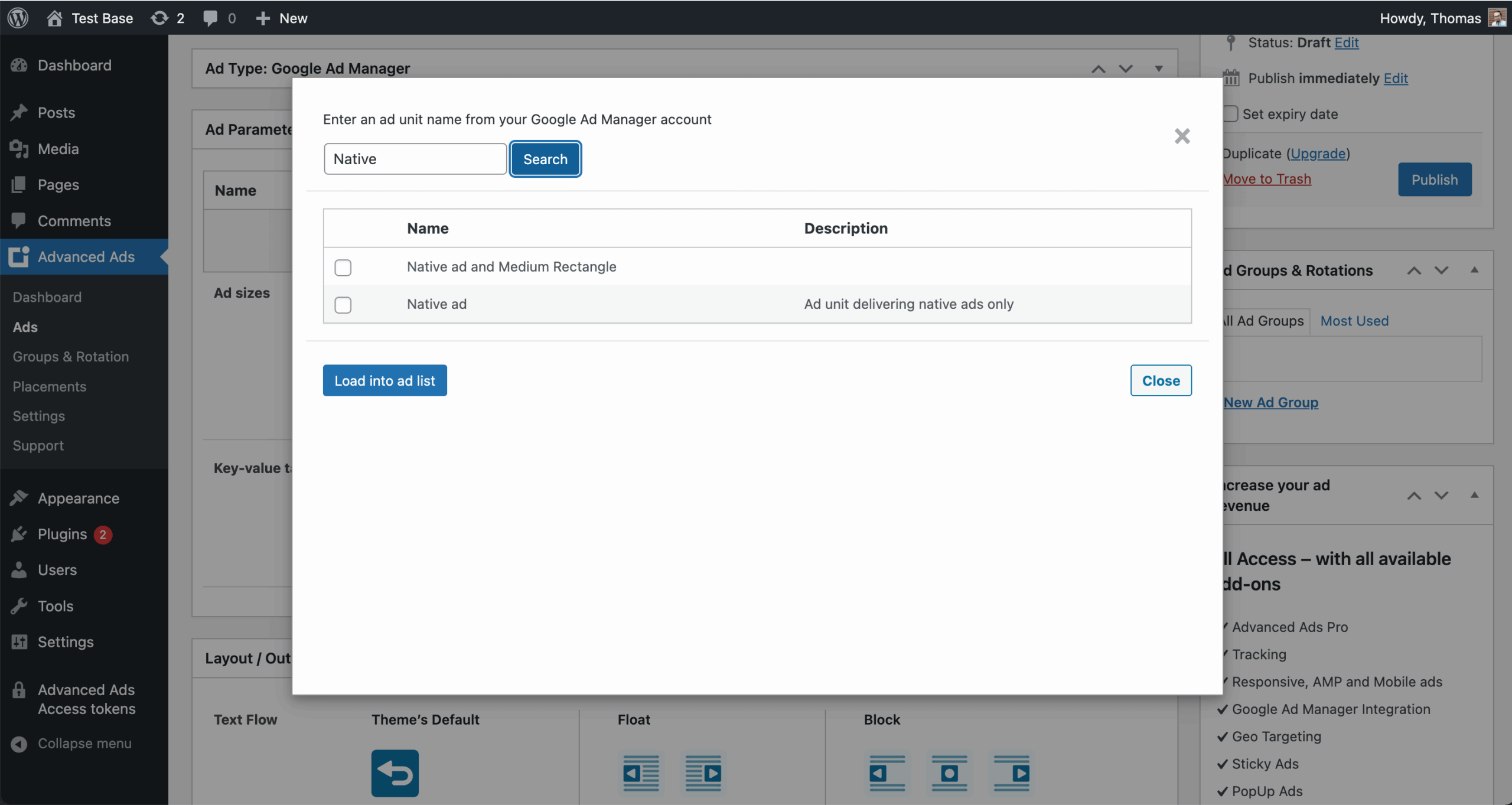This screenshot has height=805, width=1512.
Task: Switch to All Ad Groups tab
Action: click(x=1264, y=321)
